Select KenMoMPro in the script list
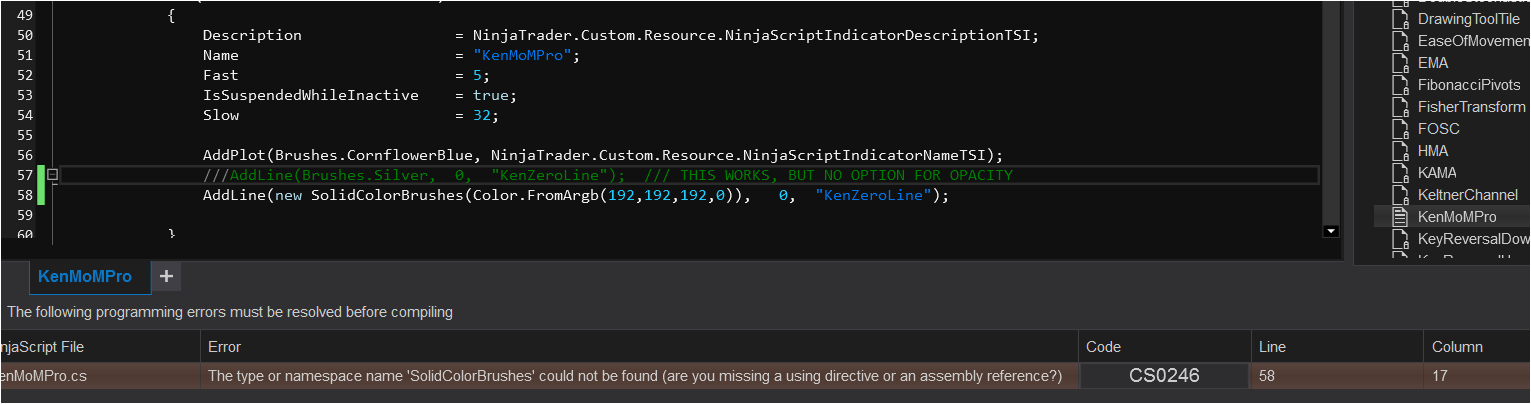This screenshot has height=404, width=1531. [1457, 217]
